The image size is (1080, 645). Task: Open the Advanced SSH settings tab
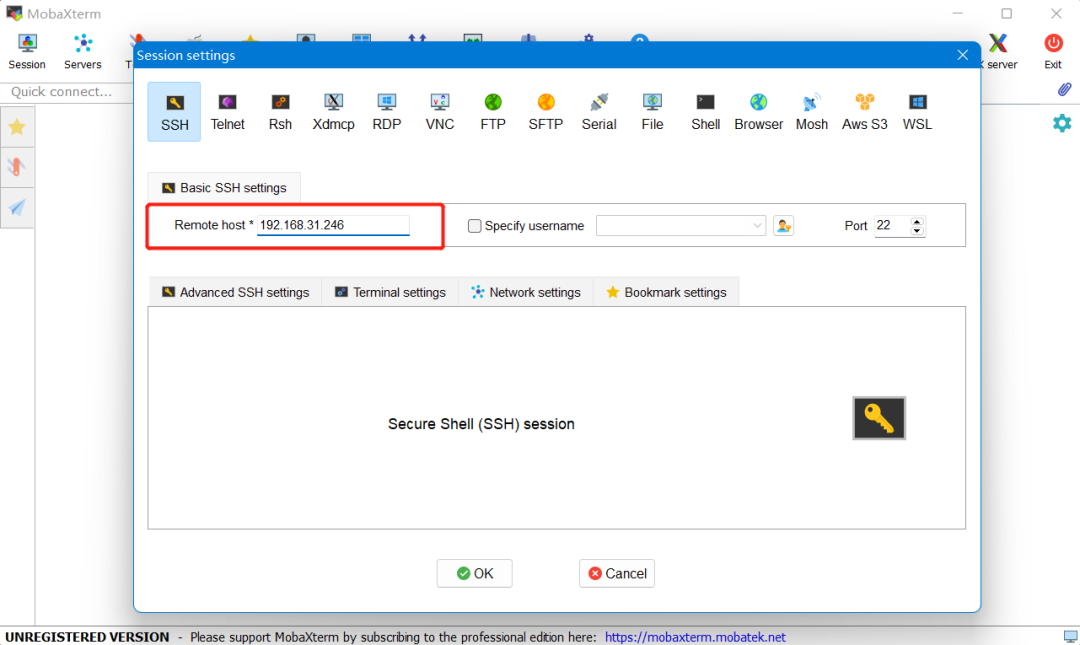236,292
